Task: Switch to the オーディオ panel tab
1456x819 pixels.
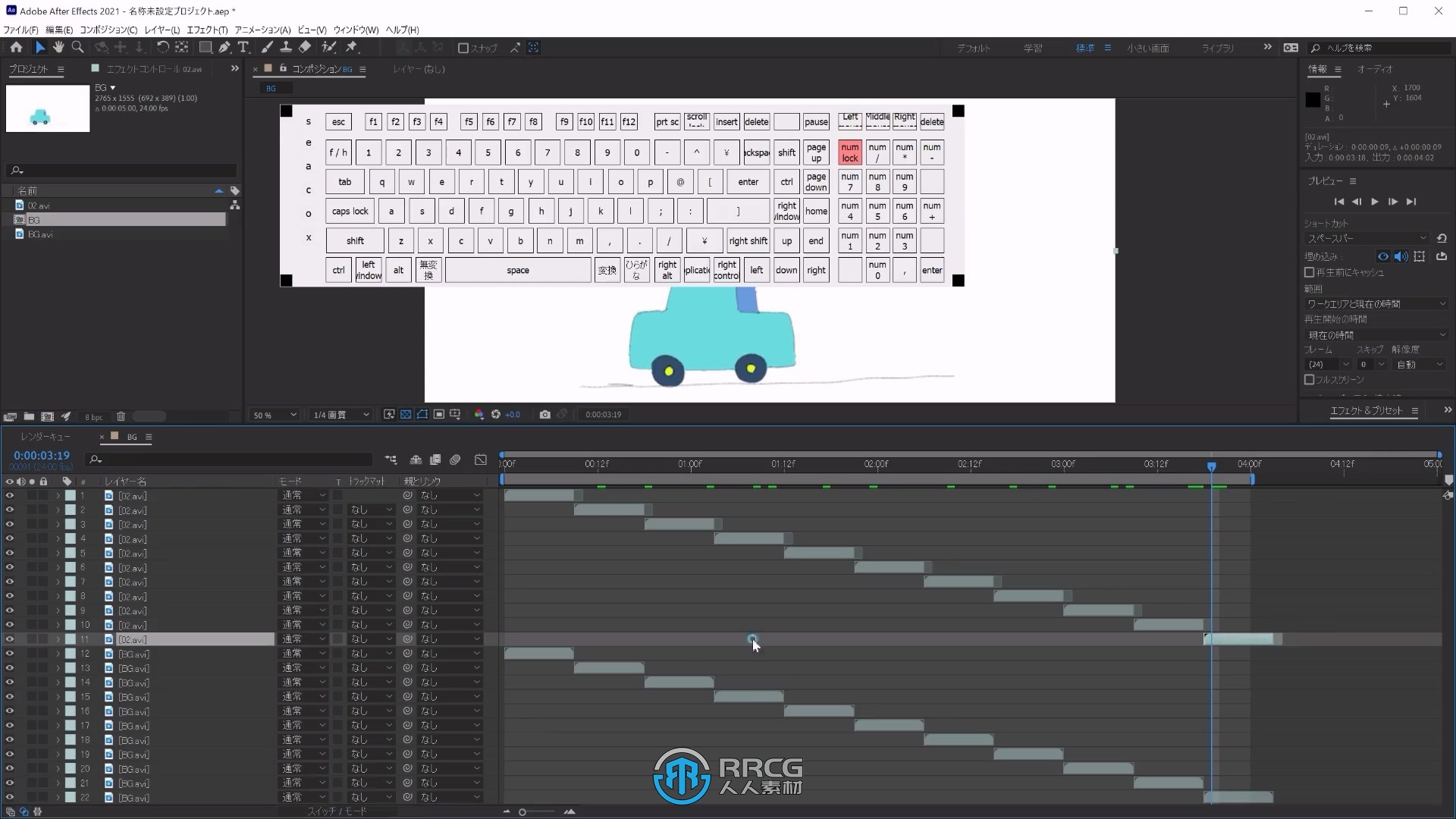Action: pos(1375,69)
